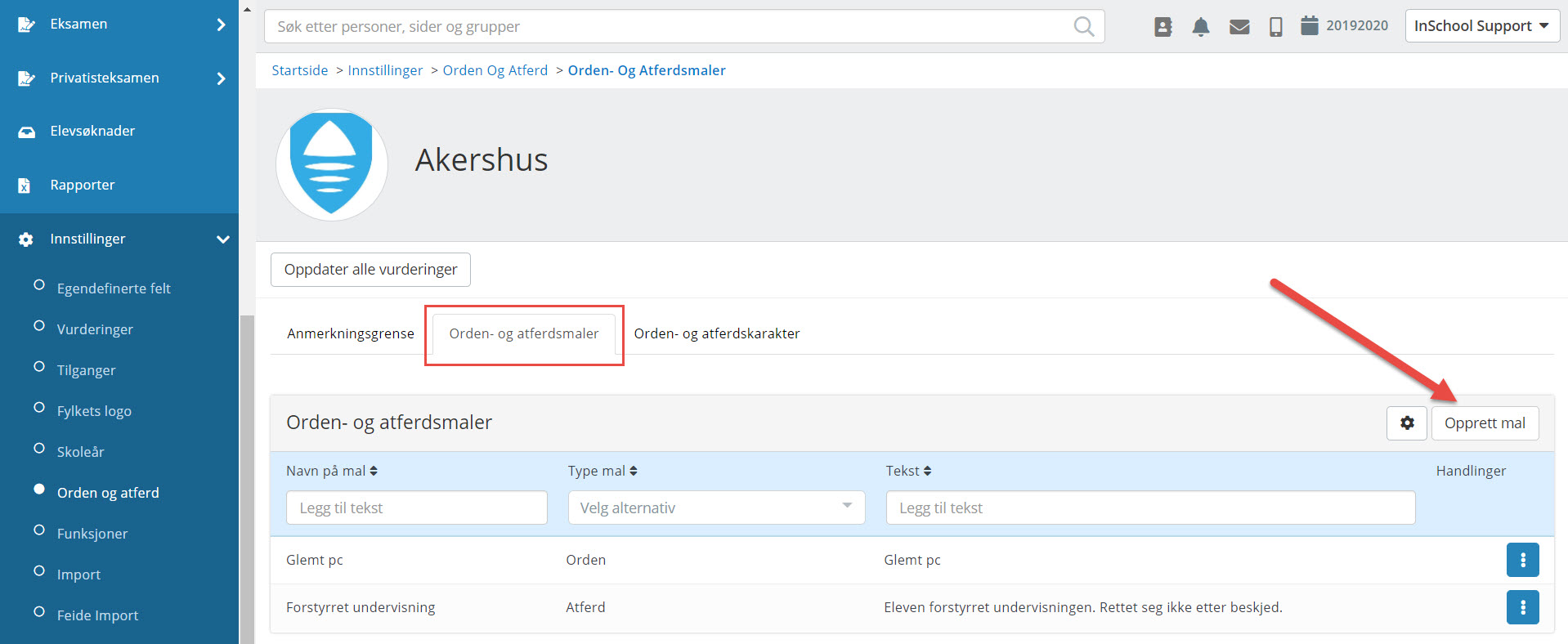Open the contacts address book icon
Viewport: 1568px width, 644px height.
1163,27
